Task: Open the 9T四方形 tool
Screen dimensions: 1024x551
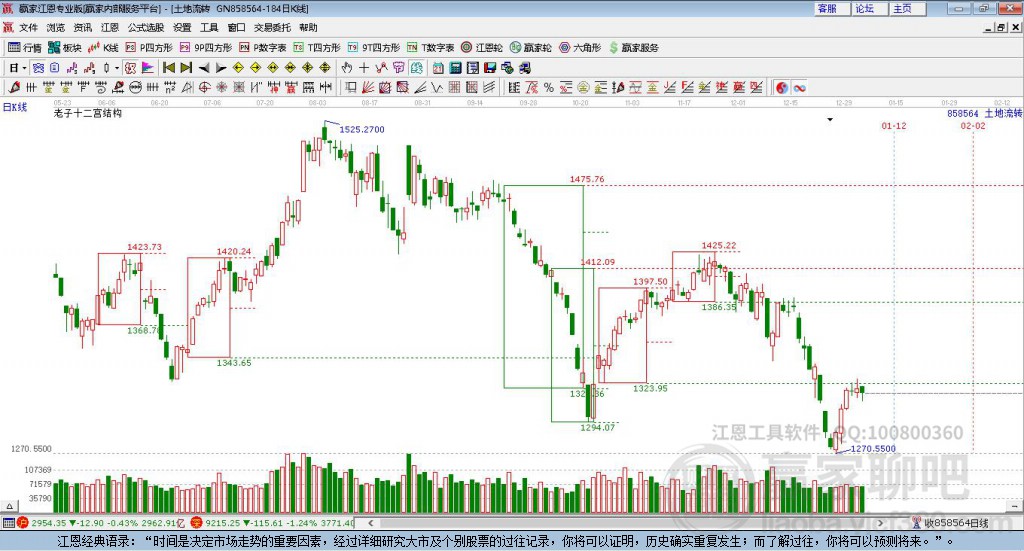Action: 374,48
